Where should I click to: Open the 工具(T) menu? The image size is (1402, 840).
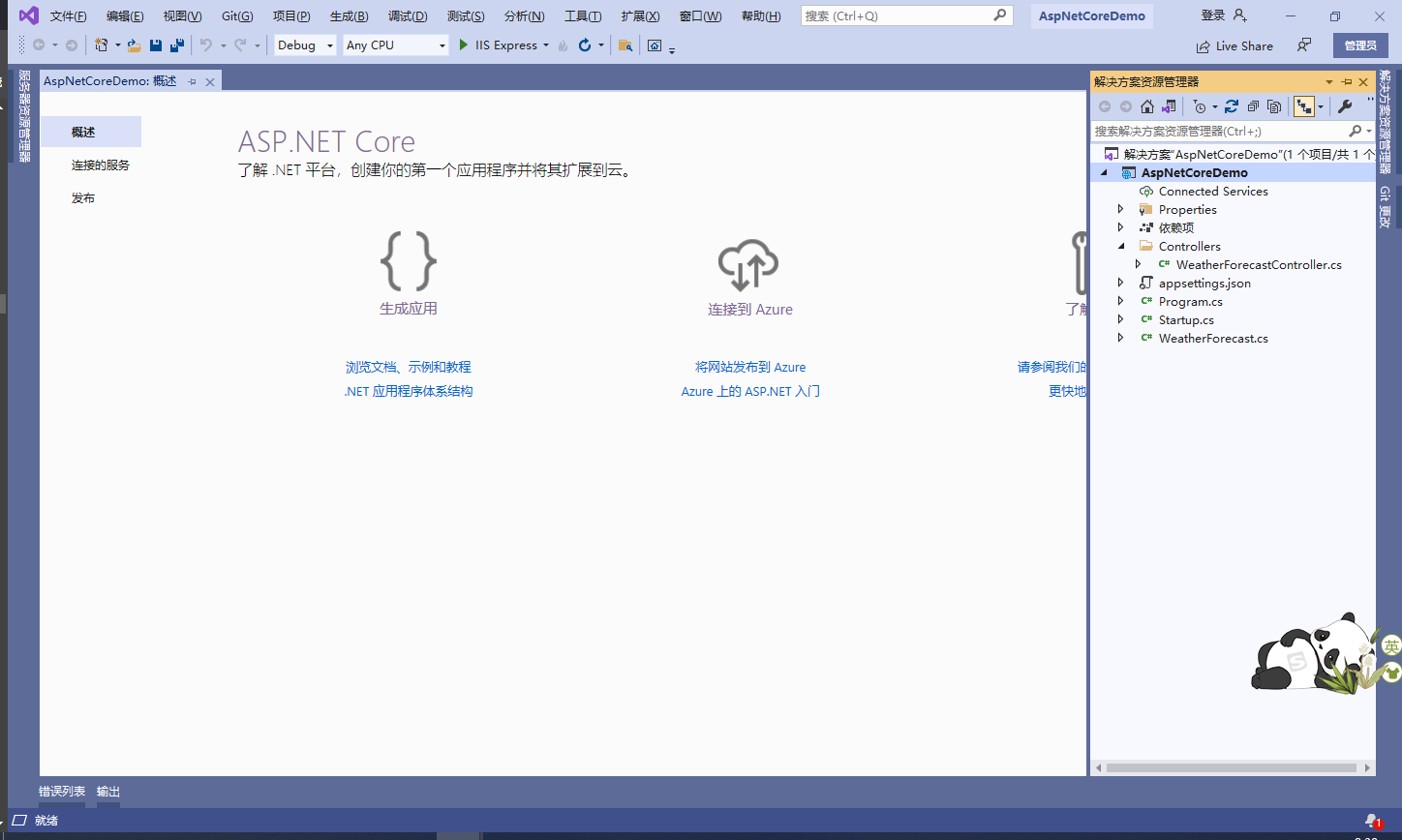tap(583, 16)
